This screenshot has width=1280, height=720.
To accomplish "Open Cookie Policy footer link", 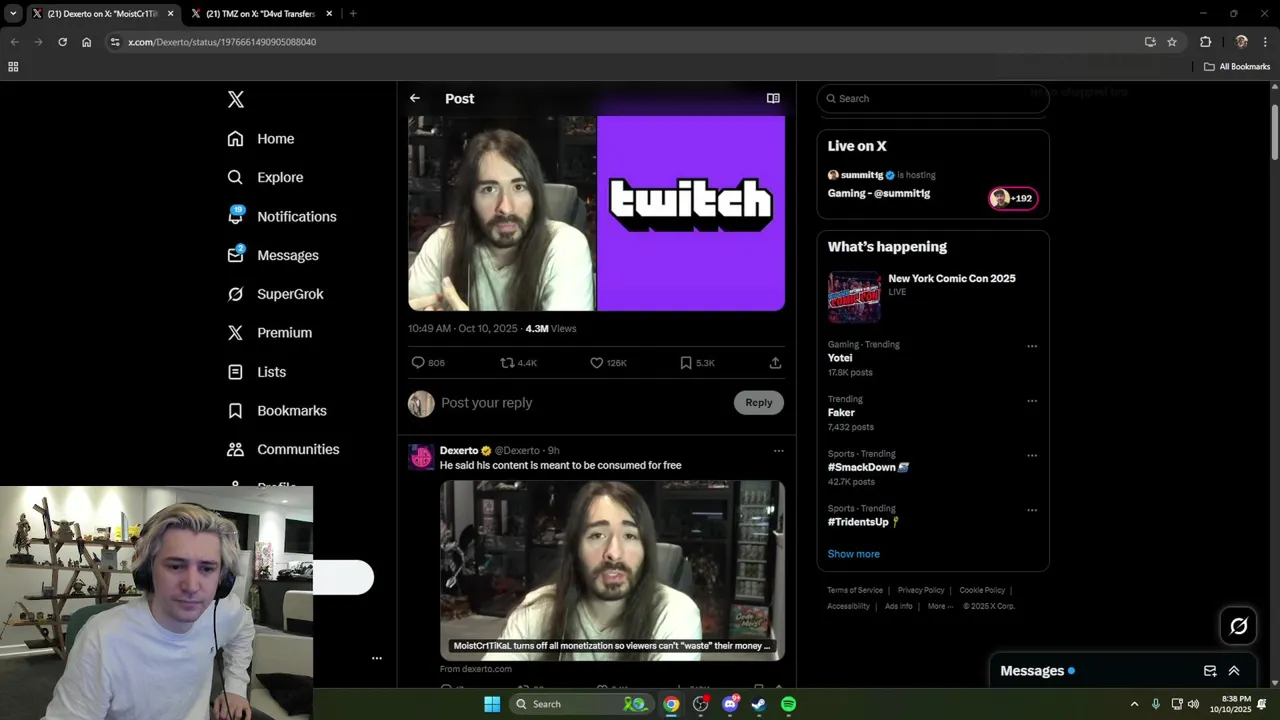I will tap(982, 590).
